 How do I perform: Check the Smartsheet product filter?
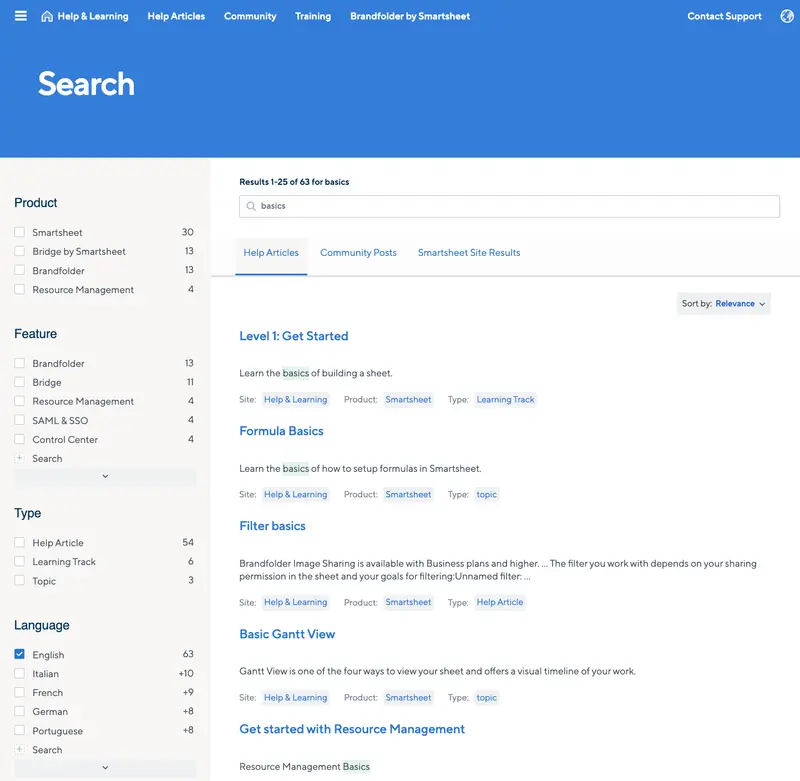point(18,231)
